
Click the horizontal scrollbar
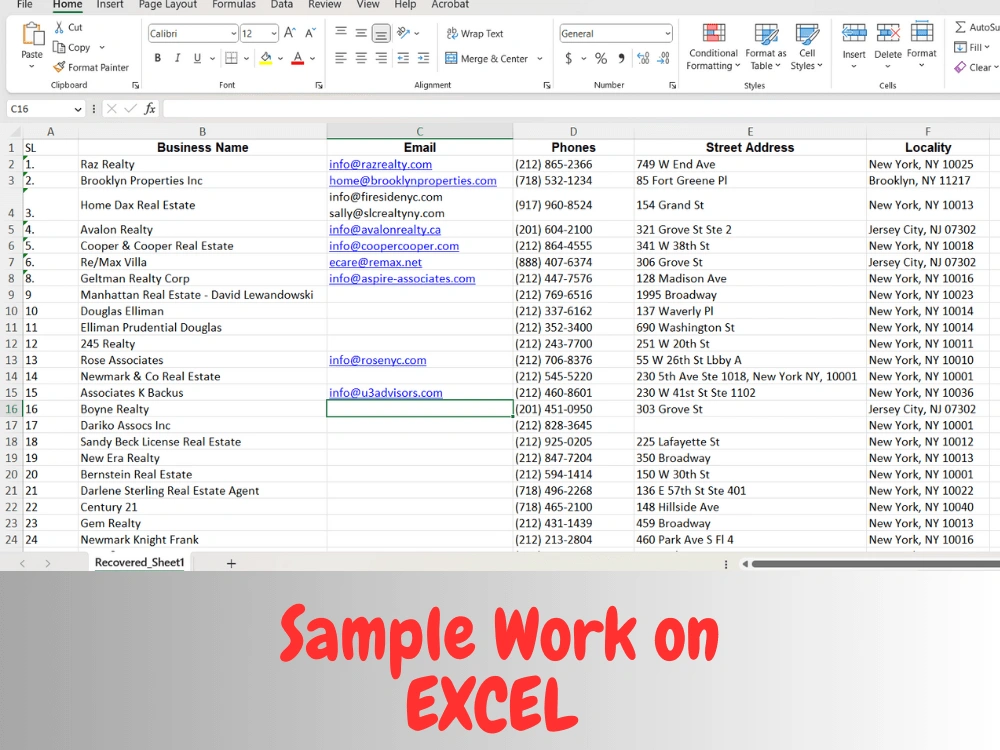point(875,564)
